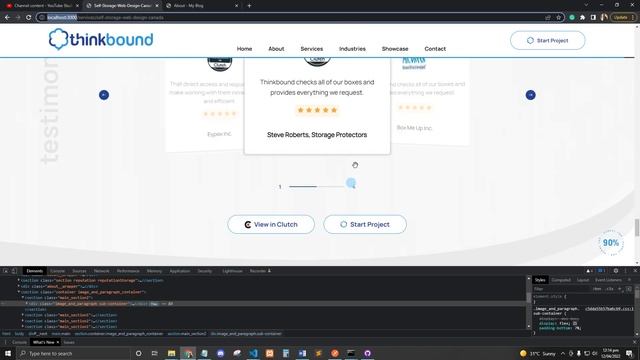Click Chrome Update button
This screenshot has width=640, height=360.
(623, 18)
